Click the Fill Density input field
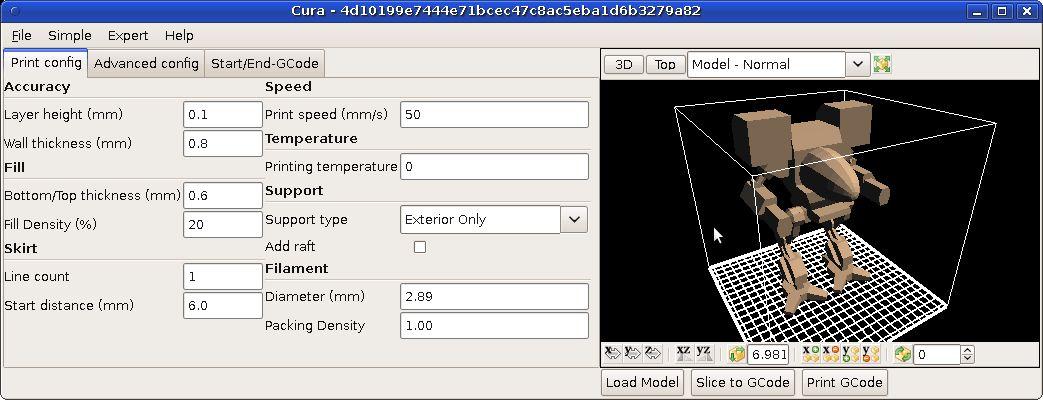The height and width of the screenshot is (400, 1043). [223, 224]
